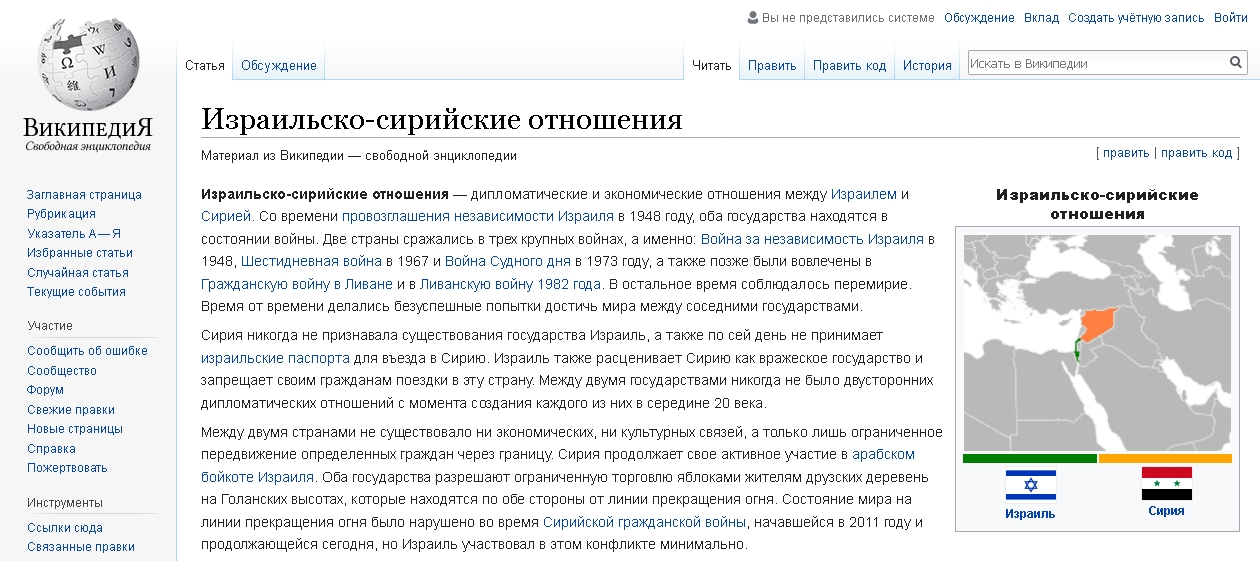Click the Israel flag image
Image resolution: width=1260 pixels, height=561 pixels.
click(x=1030, y=486)
